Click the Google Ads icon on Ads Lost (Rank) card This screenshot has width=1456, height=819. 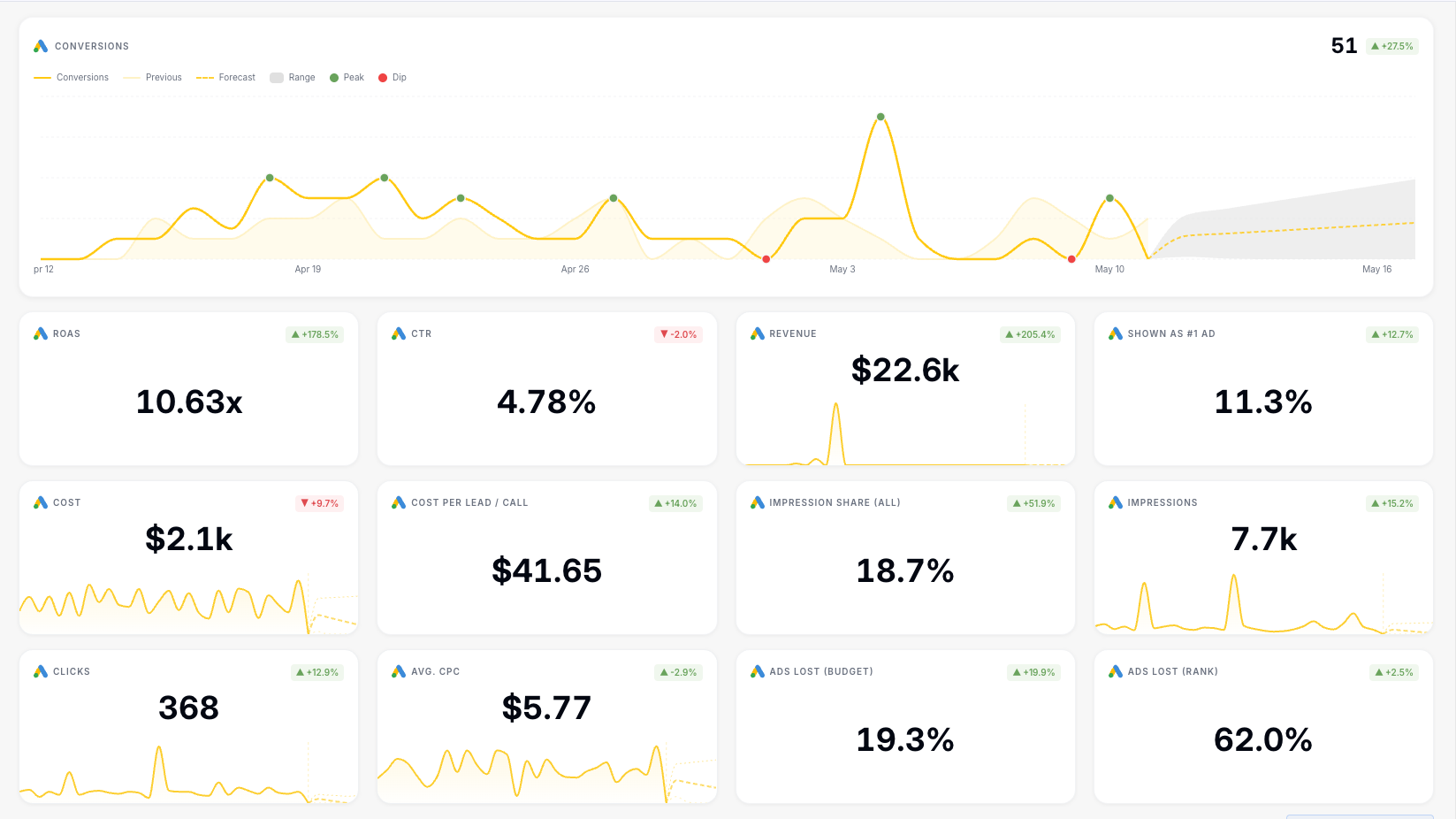click(1116, 671)
